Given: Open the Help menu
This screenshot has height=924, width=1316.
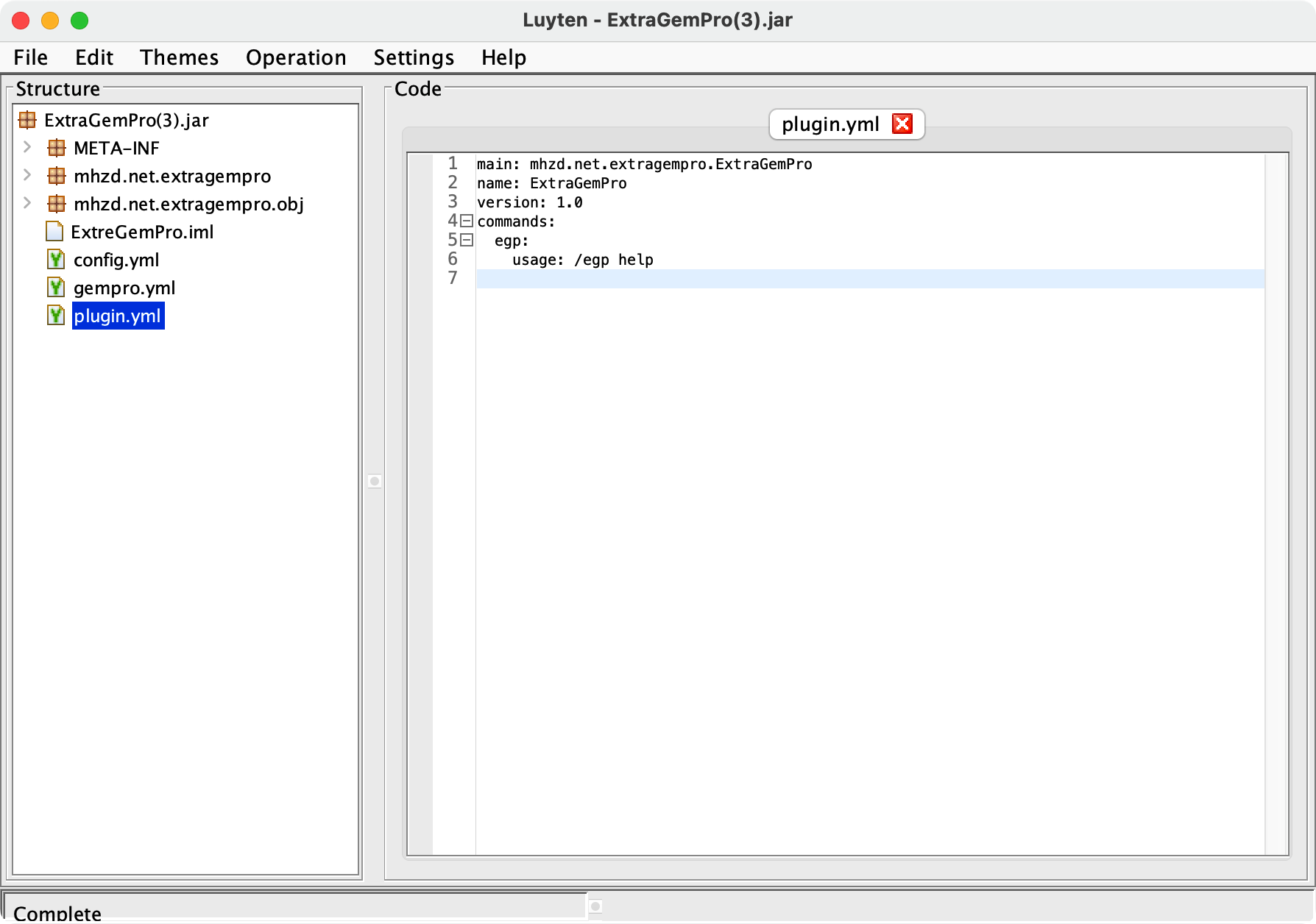Looking at the screenshot, I should [504, 57].
